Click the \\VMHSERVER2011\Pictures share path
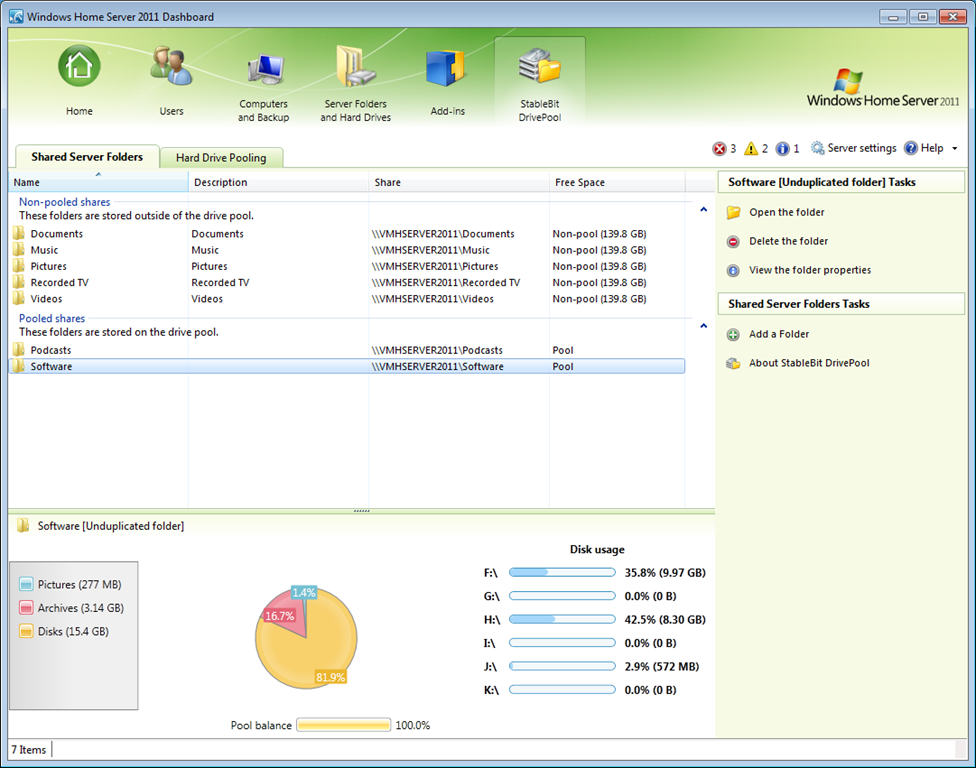The width and height of the screenshot is (976, 768). [435, 266]
